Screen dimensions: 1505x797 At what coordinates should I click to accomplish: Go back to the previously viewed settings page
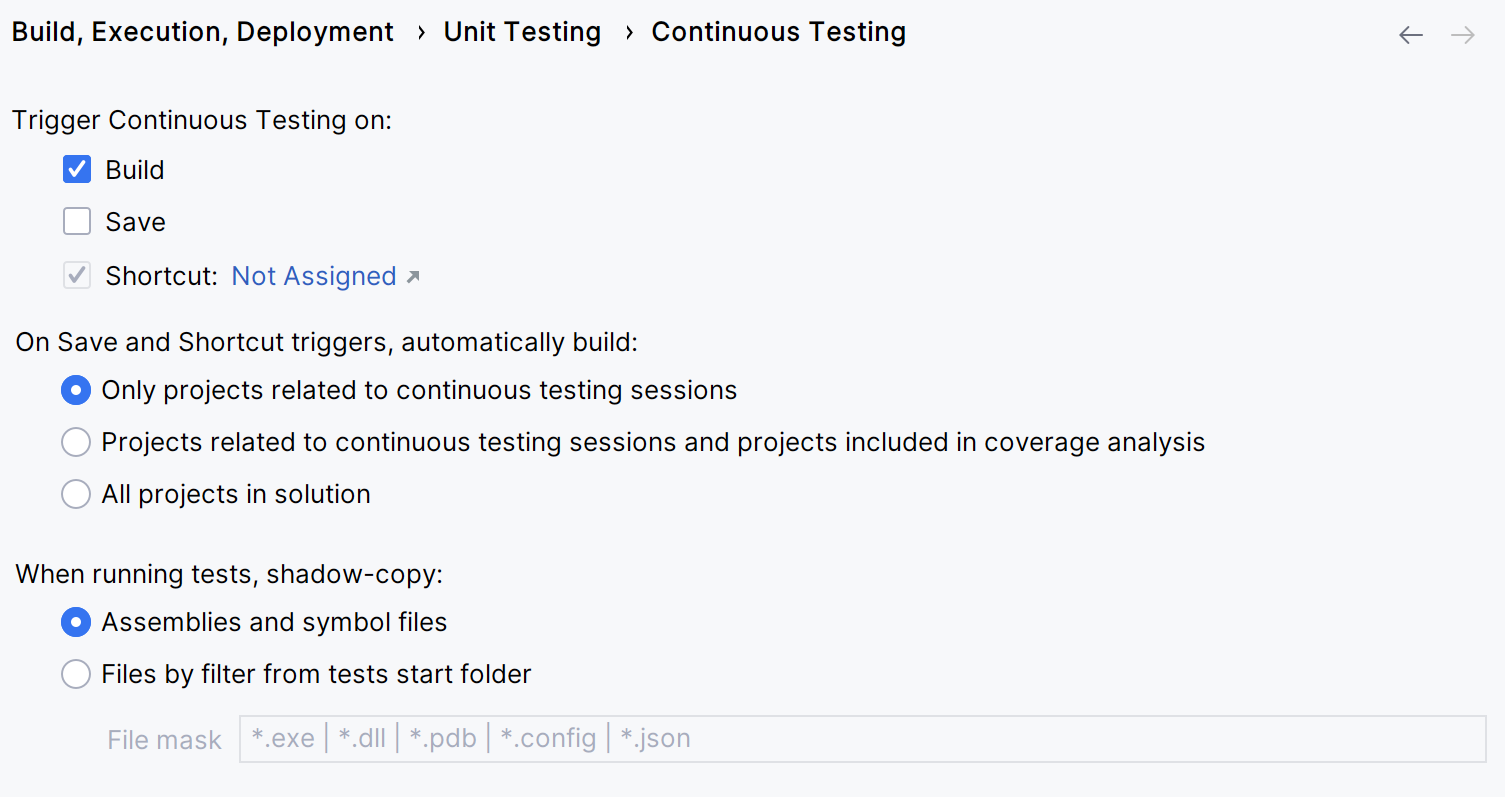click(x=1410, y=34)
